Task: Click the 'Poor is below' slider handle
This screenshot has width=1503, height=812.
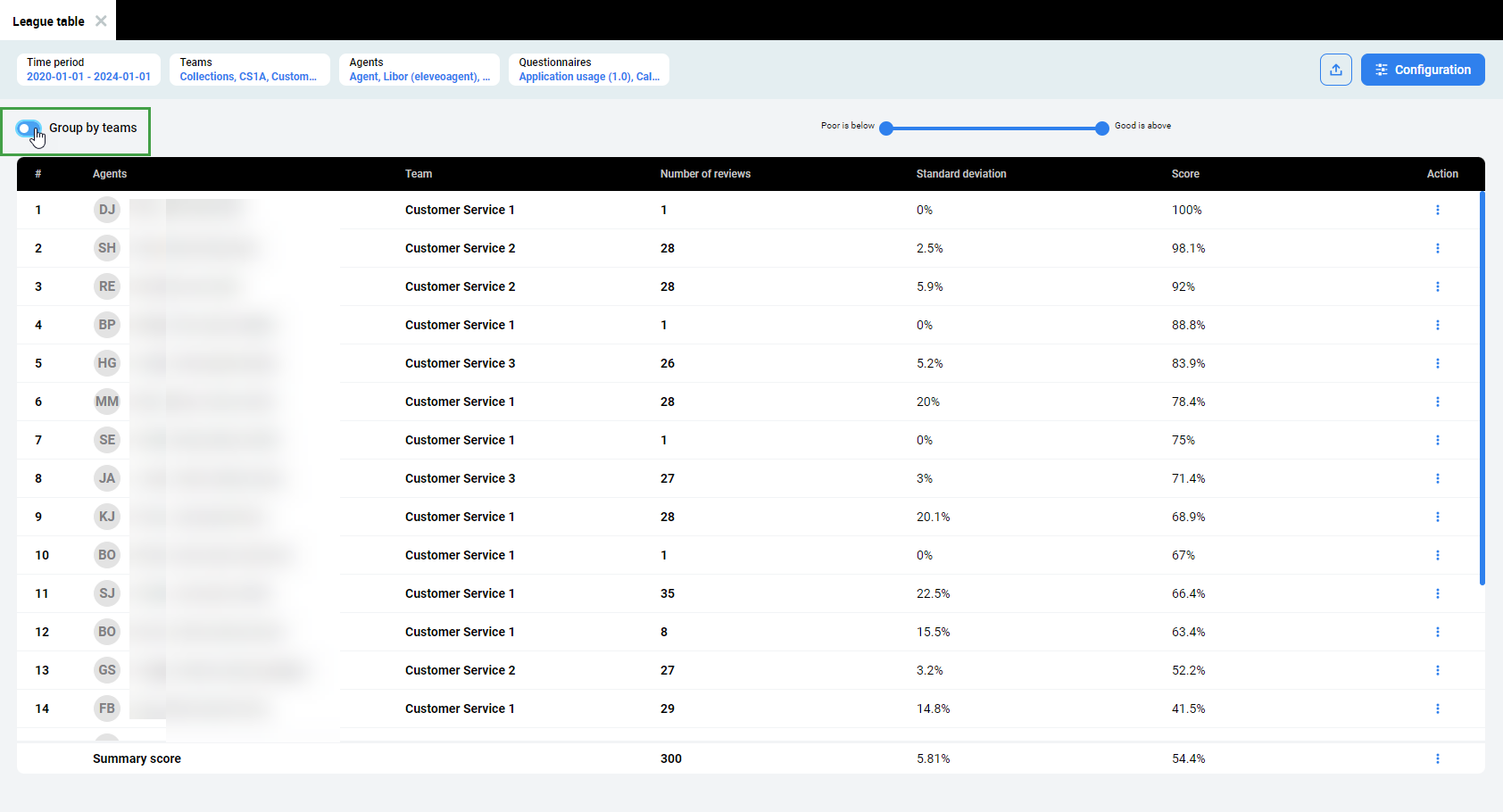Action: [x=886, y=128]
